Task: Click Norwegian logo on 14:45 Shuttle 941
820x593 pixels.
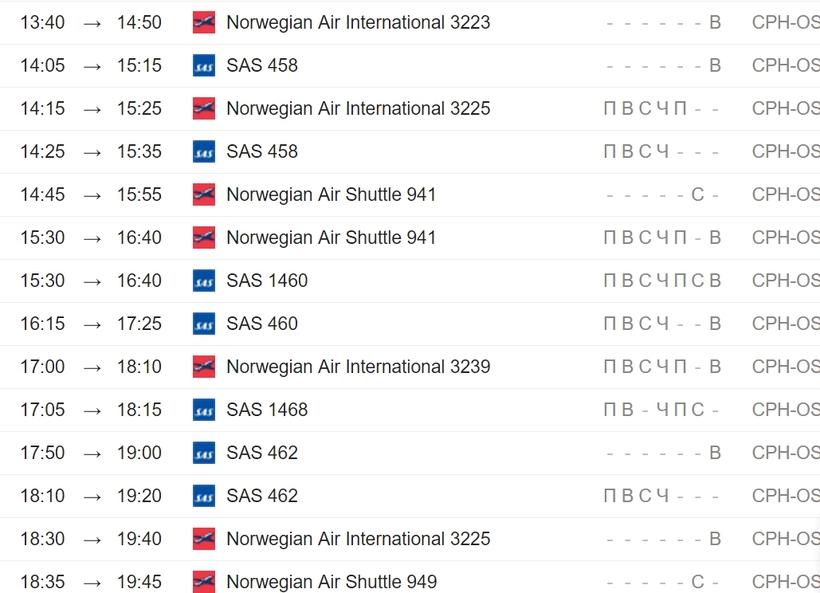Action: (x=204, y=195)
